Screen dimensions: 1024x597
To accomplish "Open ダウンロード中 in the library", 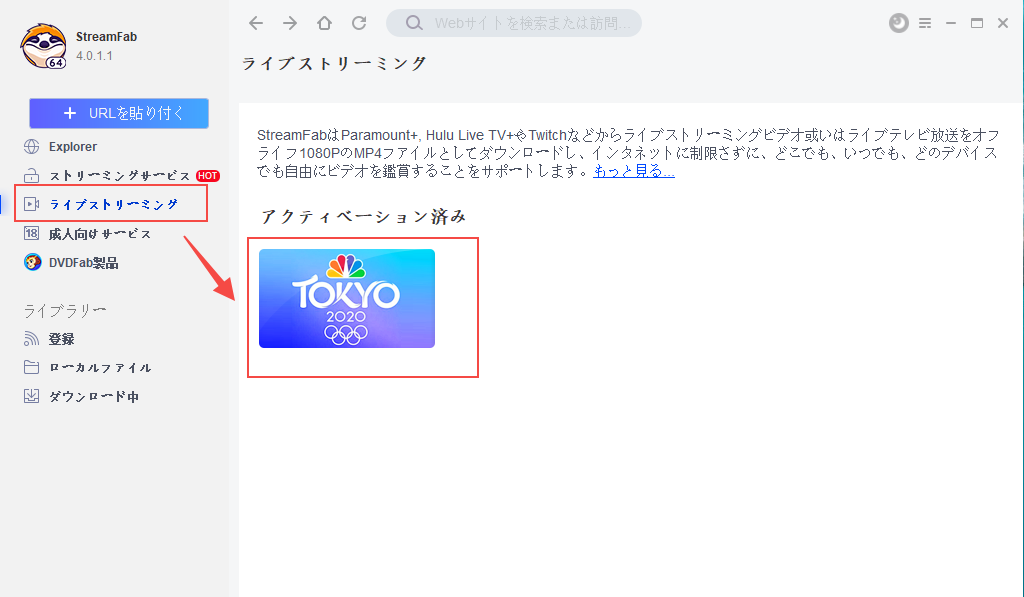I will pos(93,396).
